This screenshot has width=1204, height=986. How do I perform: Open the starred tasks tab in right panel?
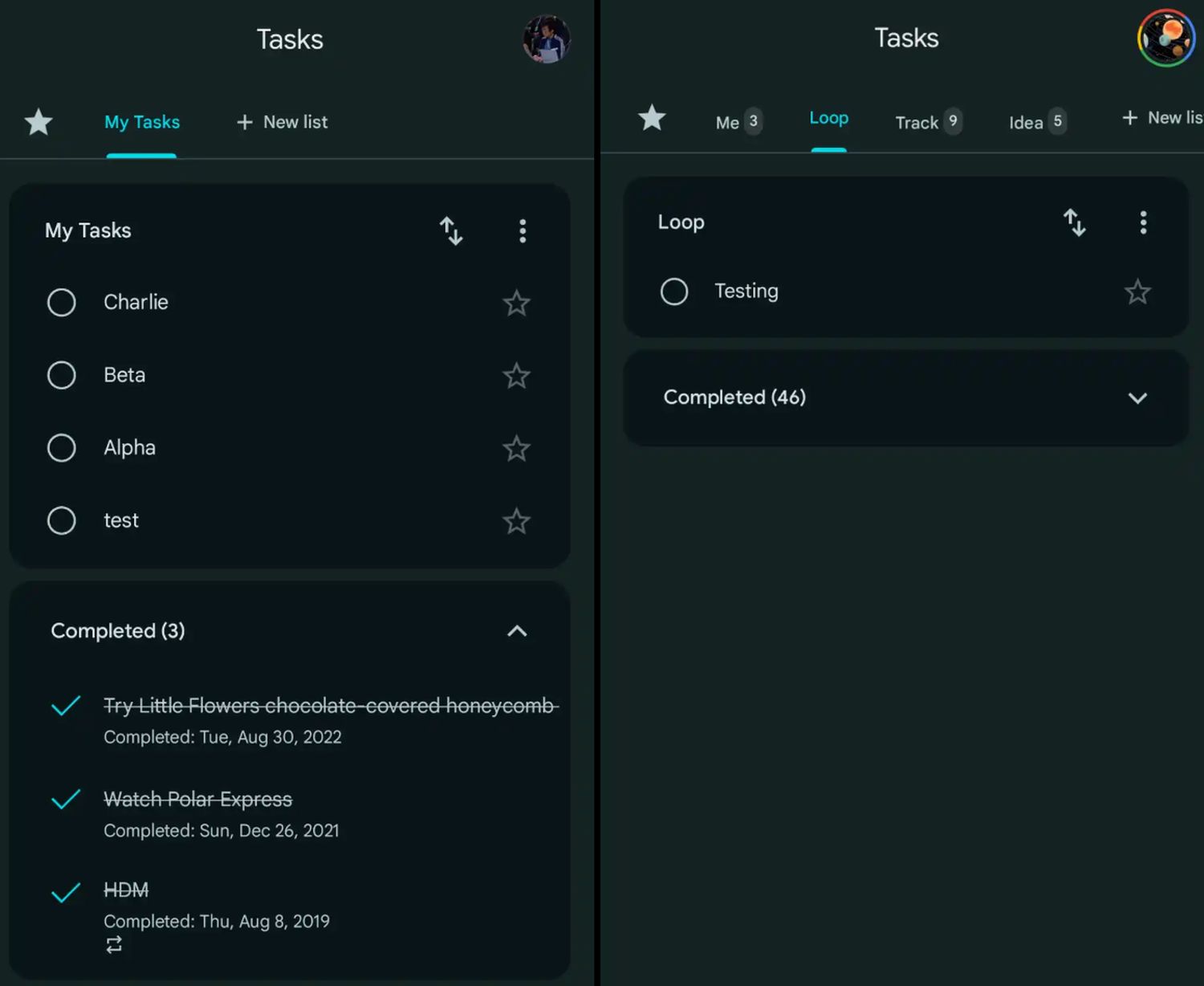point(652,118)
